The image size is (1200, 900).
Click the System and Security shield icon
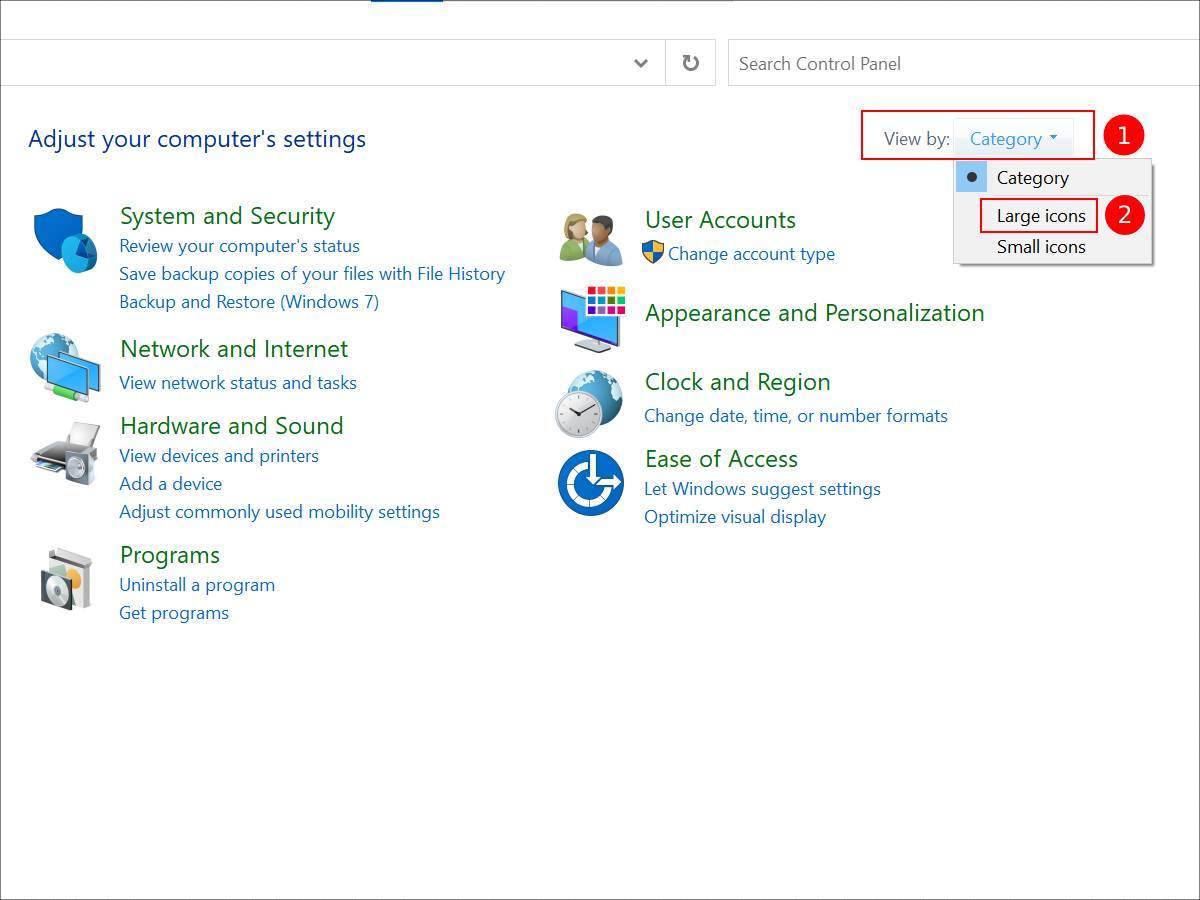(65, 240)
